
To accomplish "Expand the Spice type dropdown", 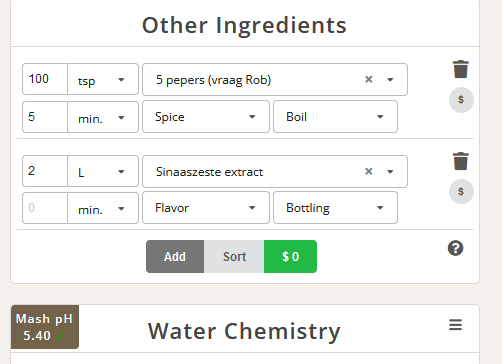I will pos(206,117).
